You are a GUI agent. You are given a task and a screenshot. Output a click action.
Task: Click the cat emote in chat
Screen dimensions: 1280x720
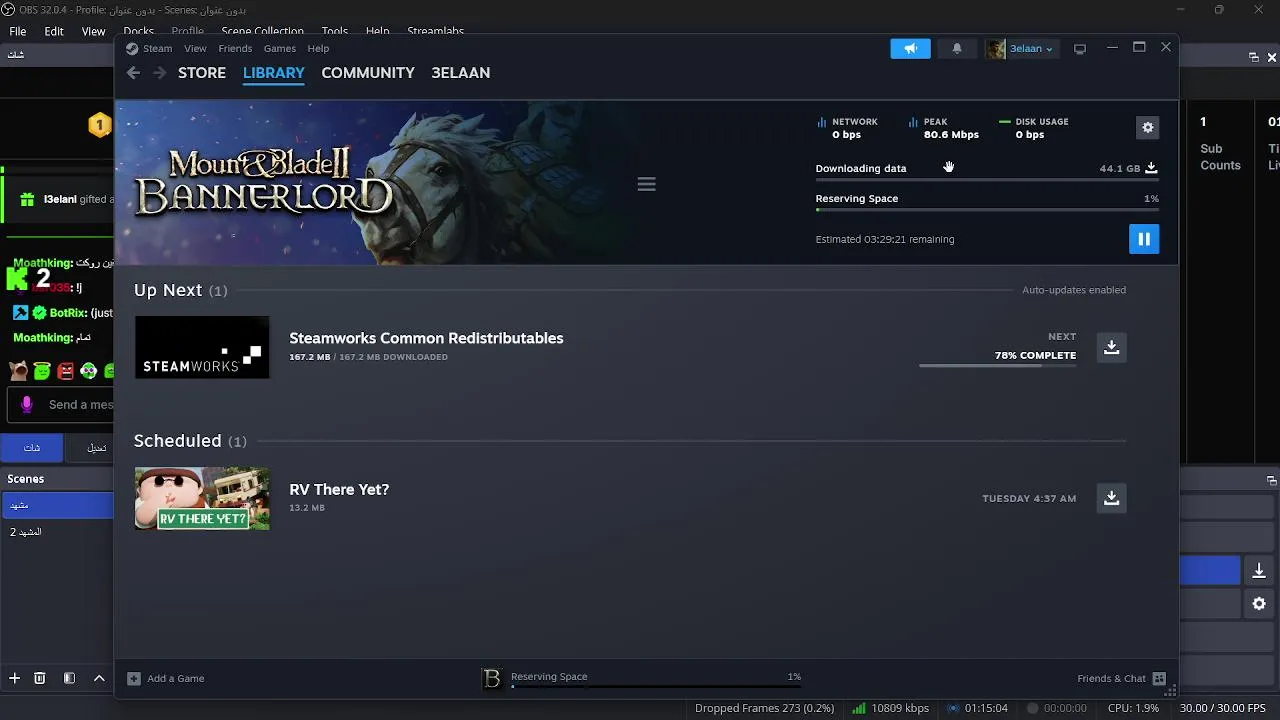[18, 371]
